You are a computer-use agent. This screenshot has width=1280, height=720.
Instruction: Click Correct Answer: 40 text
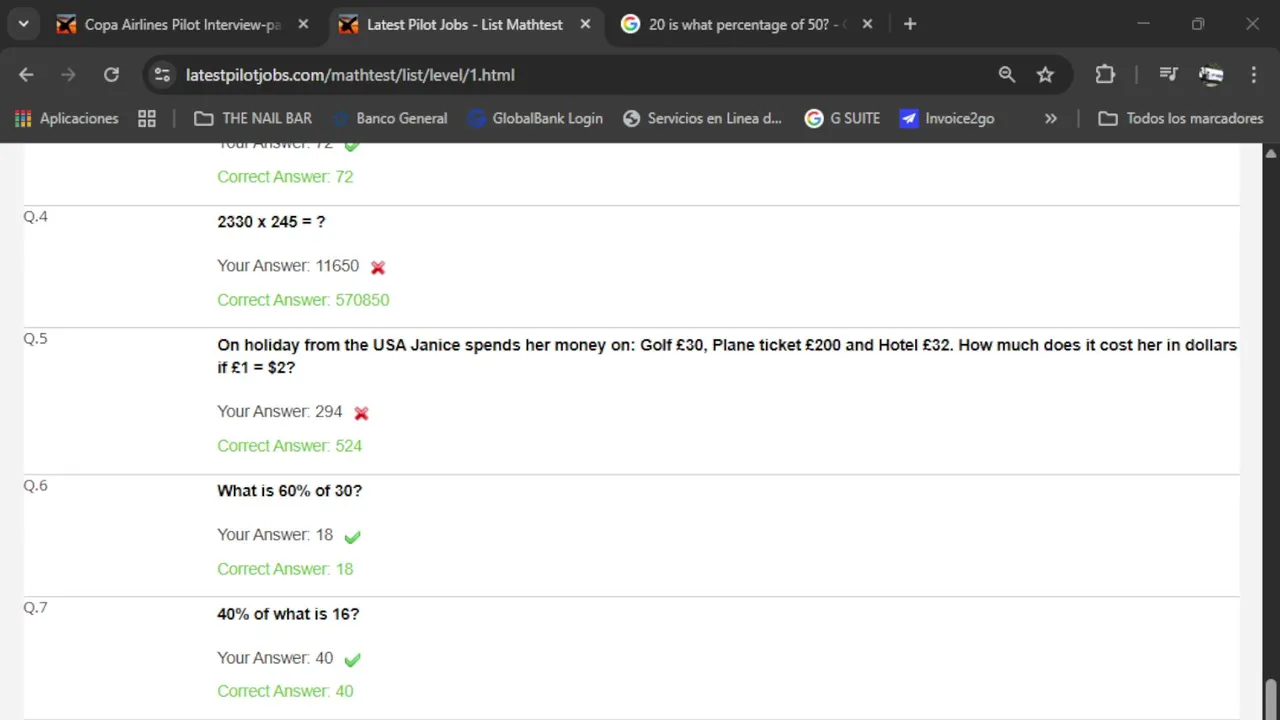285,691
